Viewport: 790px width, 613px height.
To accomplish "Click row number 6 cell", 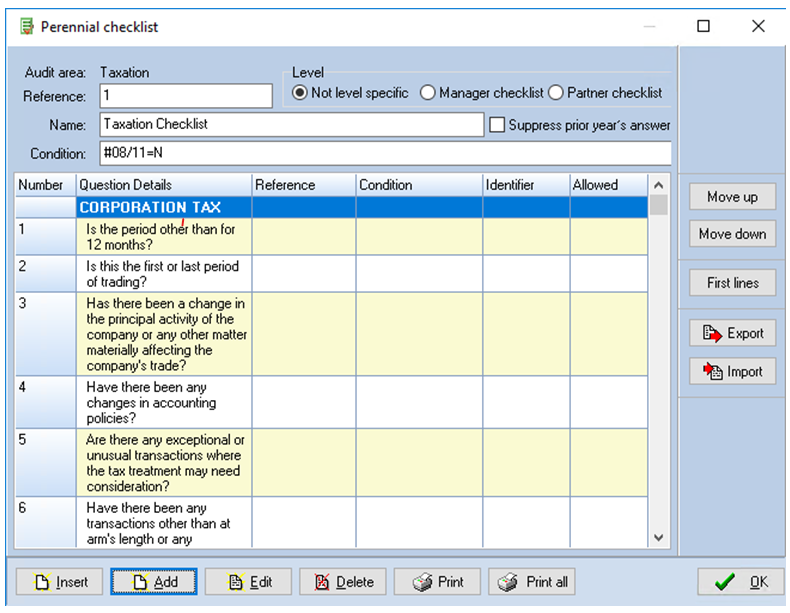I will pyautogui.click(x=46, y=522).
